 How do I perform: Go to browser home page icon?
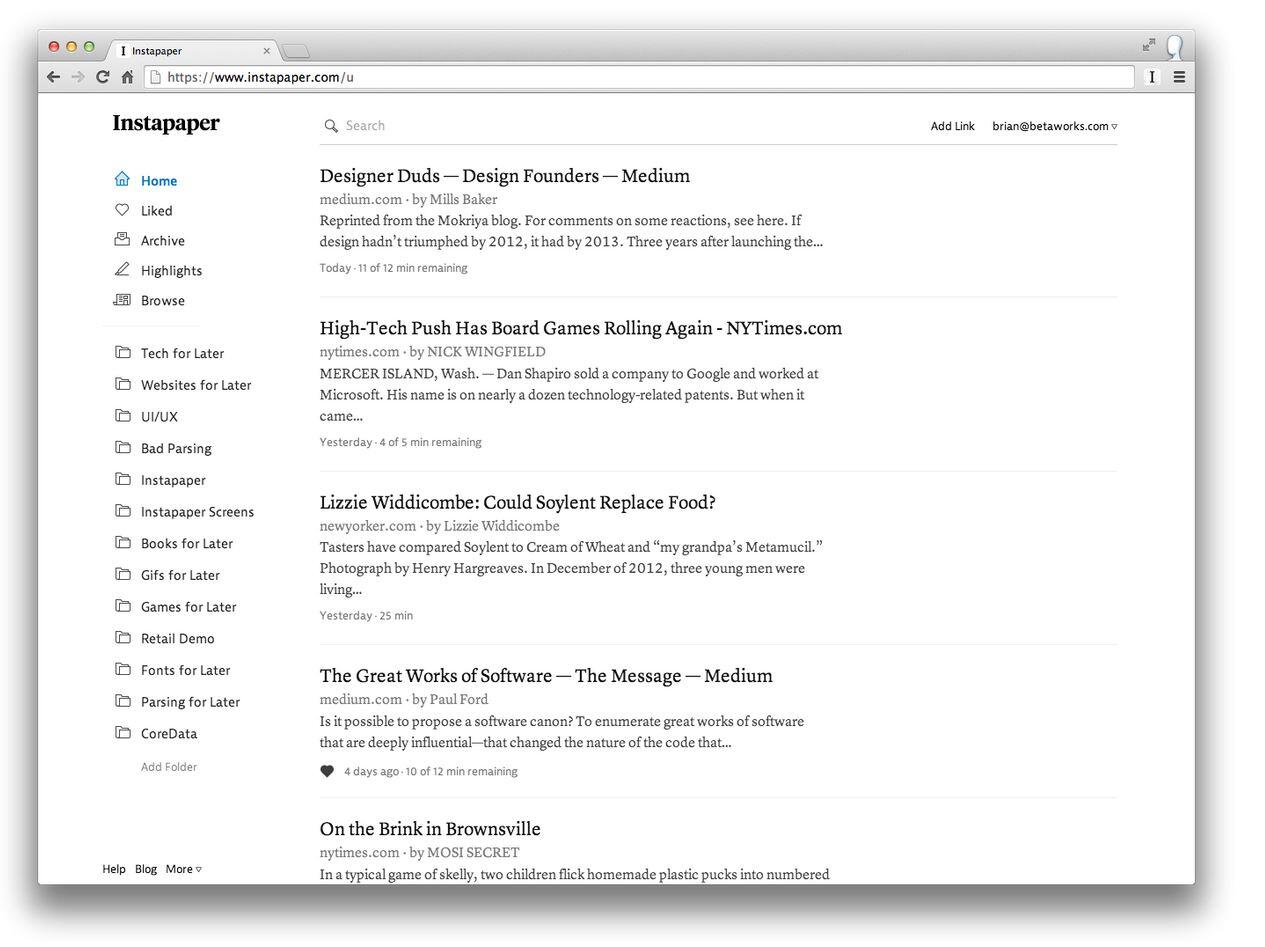pos(127,77)
